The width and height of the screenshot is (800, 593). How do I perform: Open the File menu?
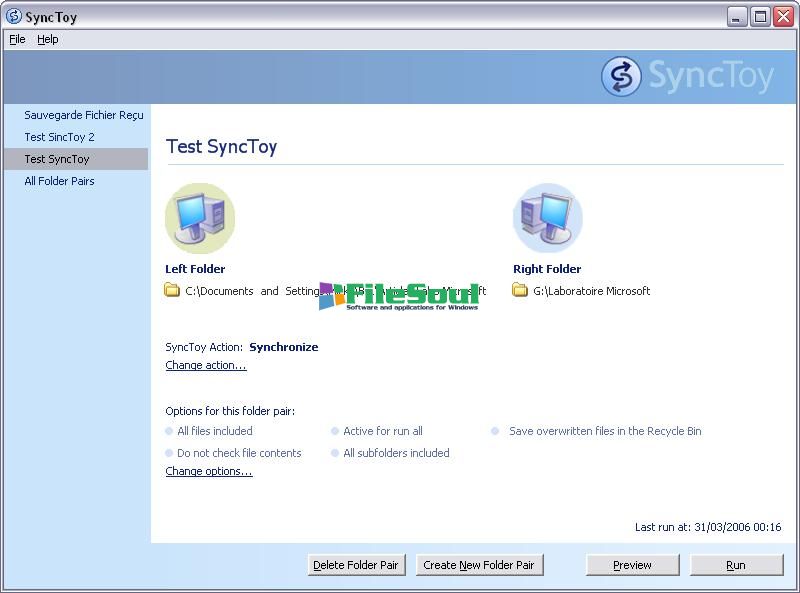[17, 39]
